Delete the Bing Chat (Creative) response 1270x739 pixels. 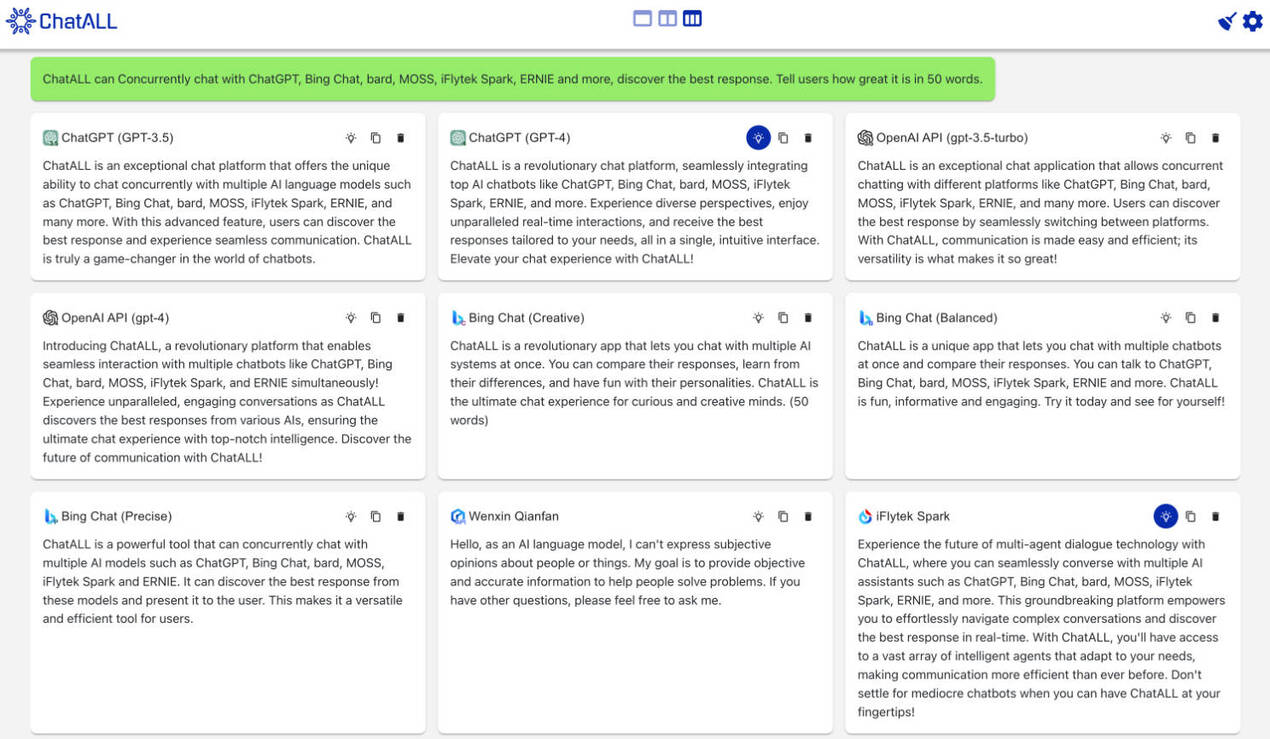click(x=808, y=318)
